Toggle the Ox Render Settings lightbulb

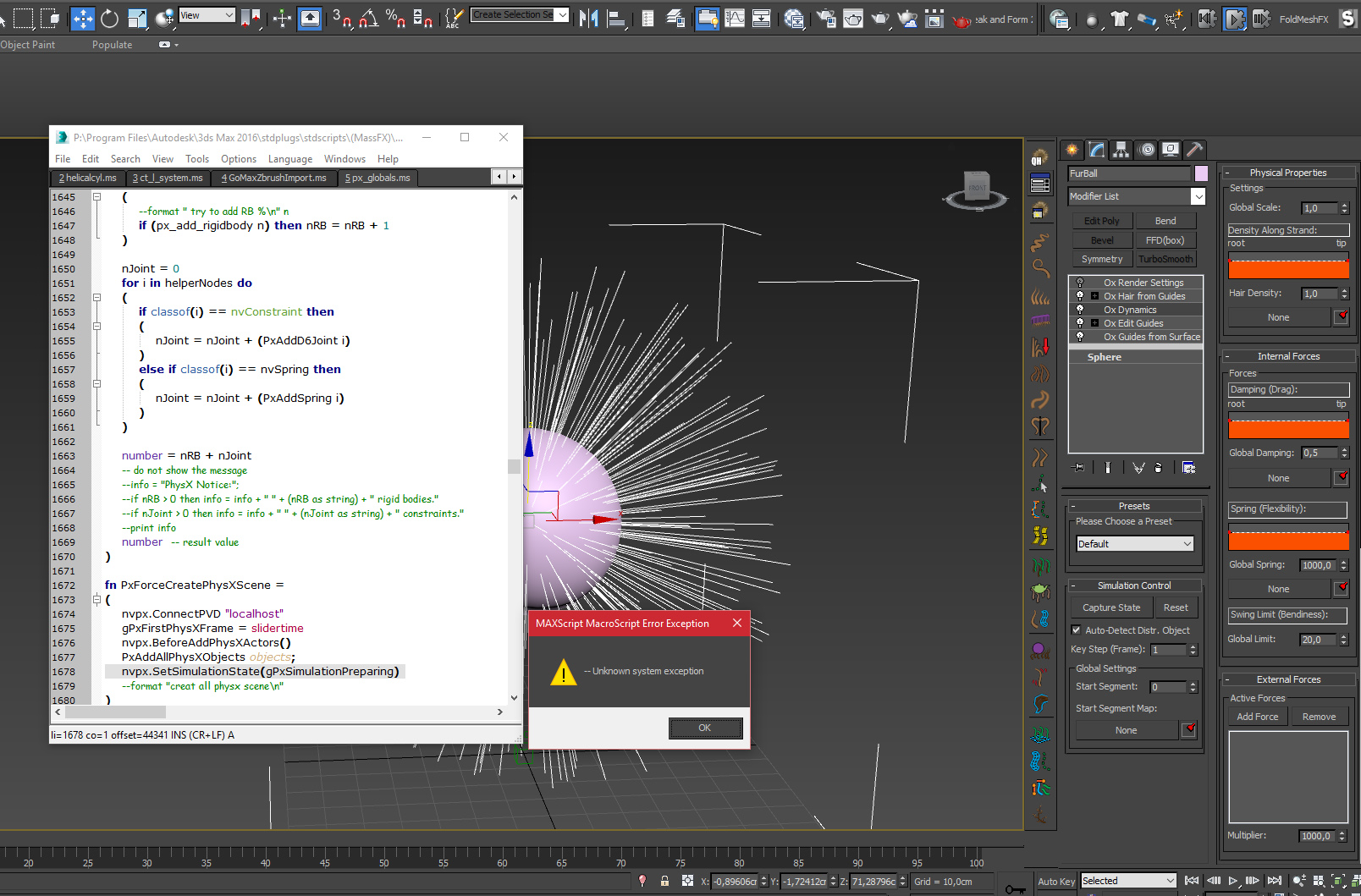1080,283
